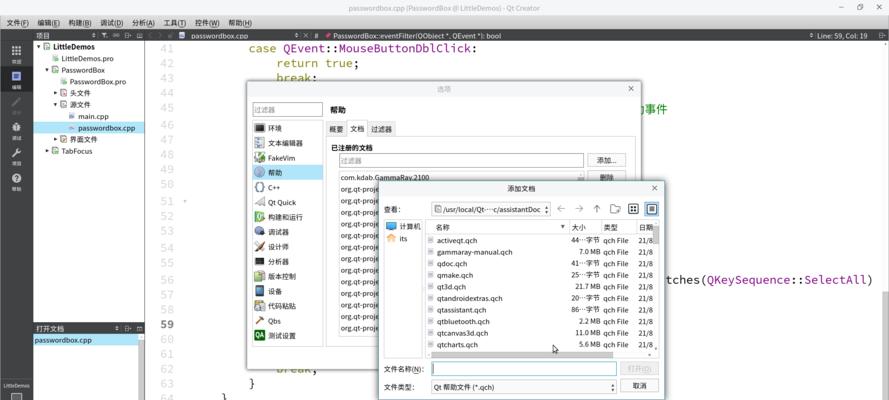Select 文本编辑器 category in options dialog
The height and width of the screenshot is (400, 889).
[287, 143]
